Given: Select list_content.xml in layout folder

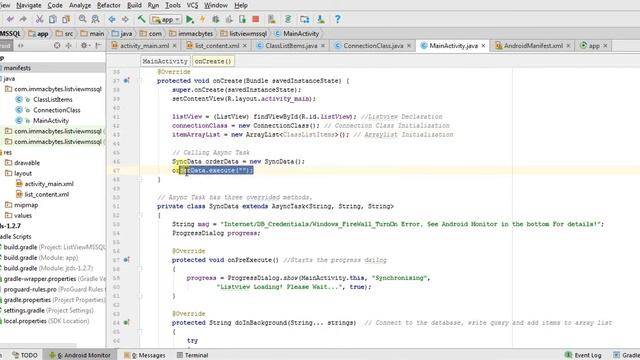Looking at the screenshot, I should tap(47, 194).
